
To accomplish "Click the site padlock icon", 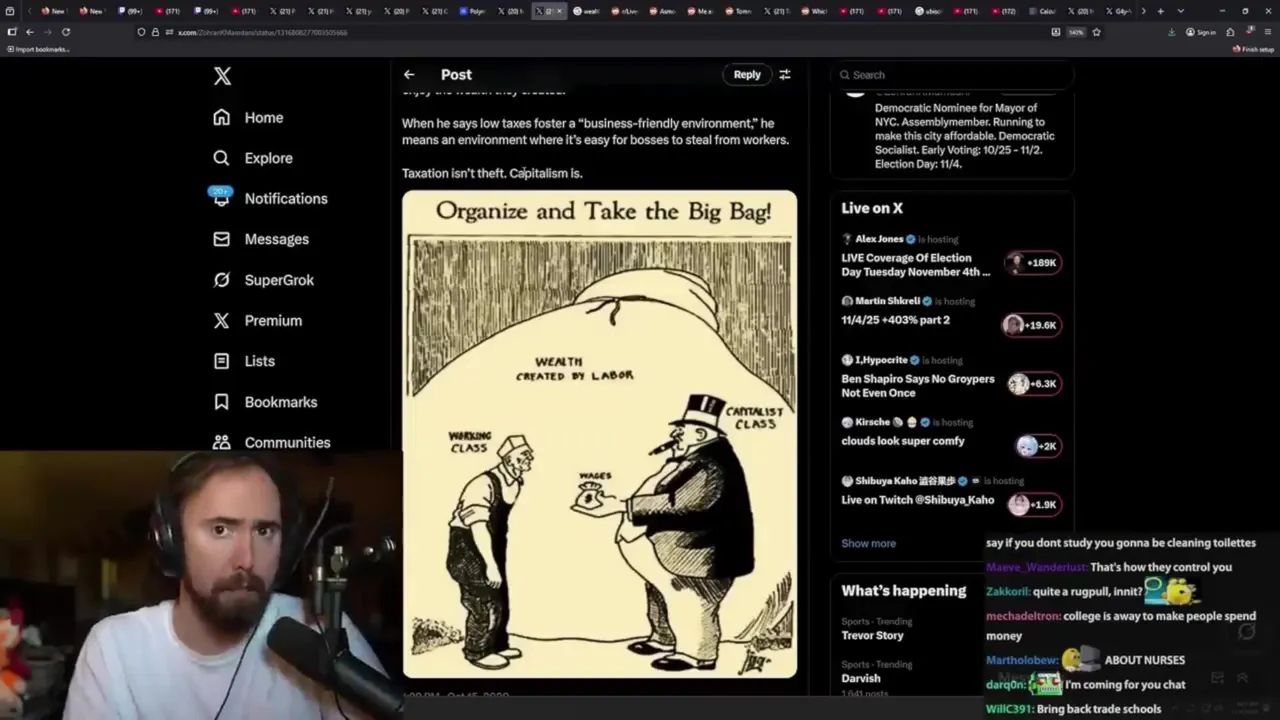I will tap(155, 32).
